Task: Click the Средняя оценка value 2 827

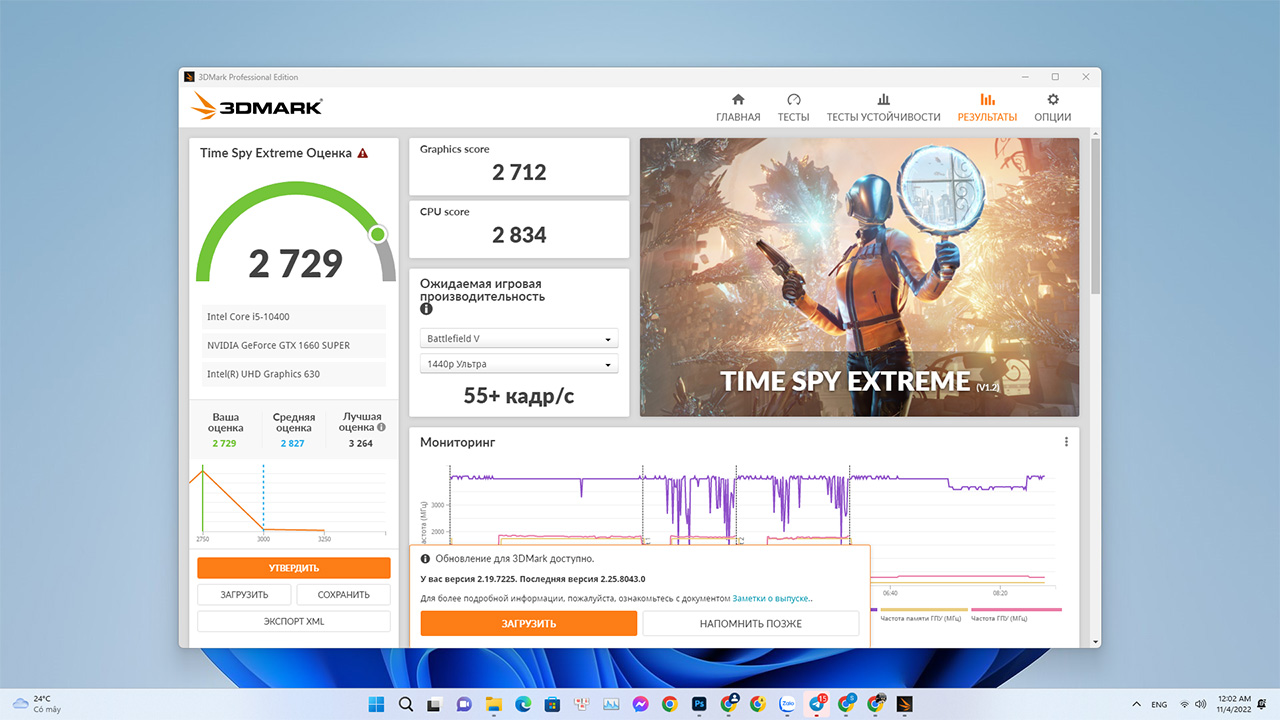Action: tap(292, 443)
